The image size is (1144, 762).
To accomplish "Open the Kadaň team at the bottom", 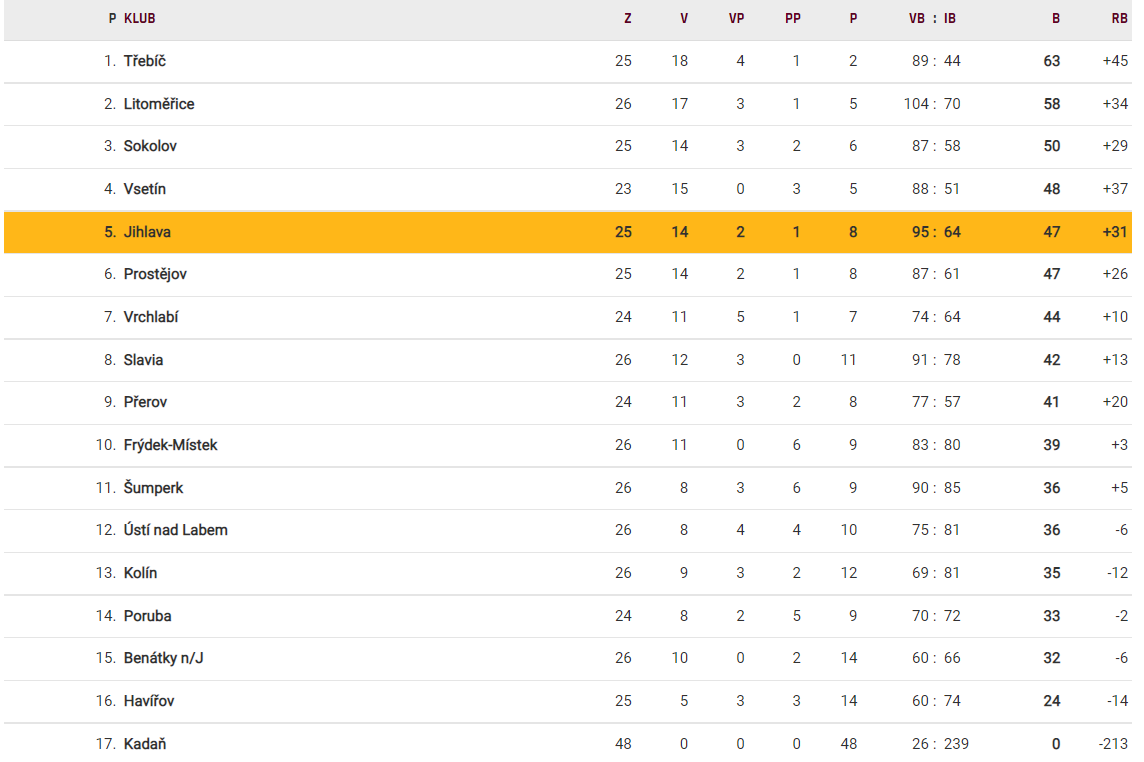I will tap(145, 744).
